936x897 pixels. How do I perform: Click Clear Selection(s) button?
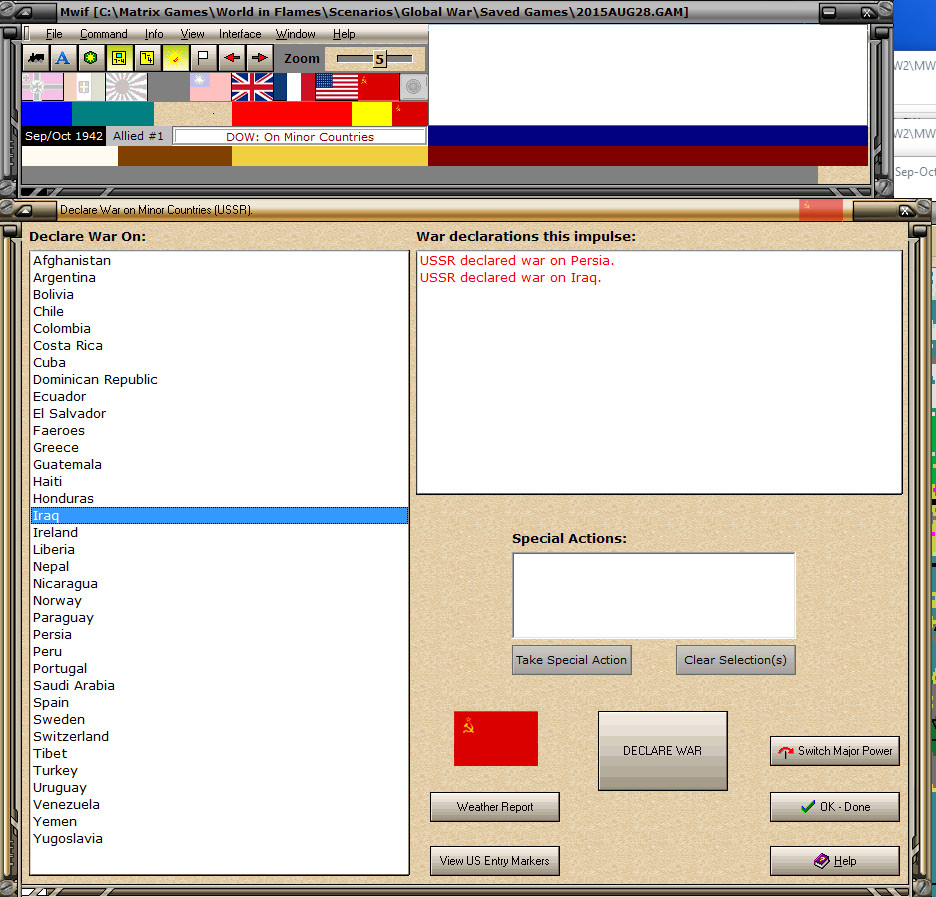[735, 660]
